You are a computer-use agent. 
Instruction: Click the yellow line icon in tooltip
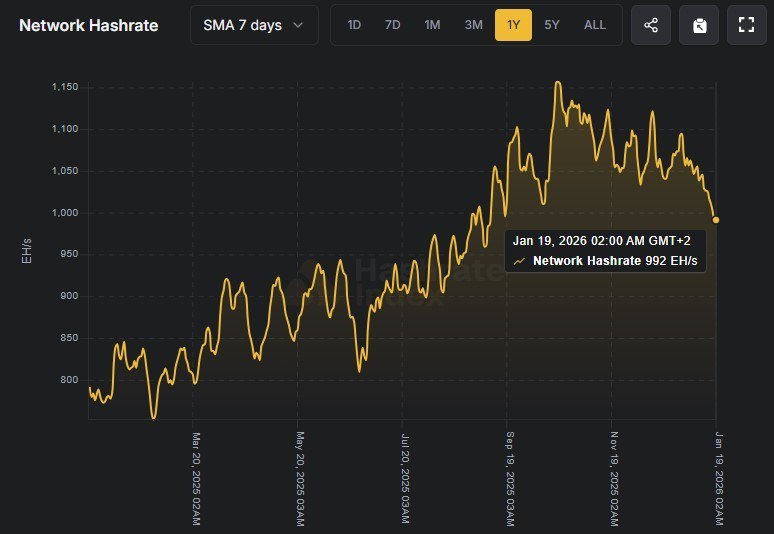click(x=520, y=261)
